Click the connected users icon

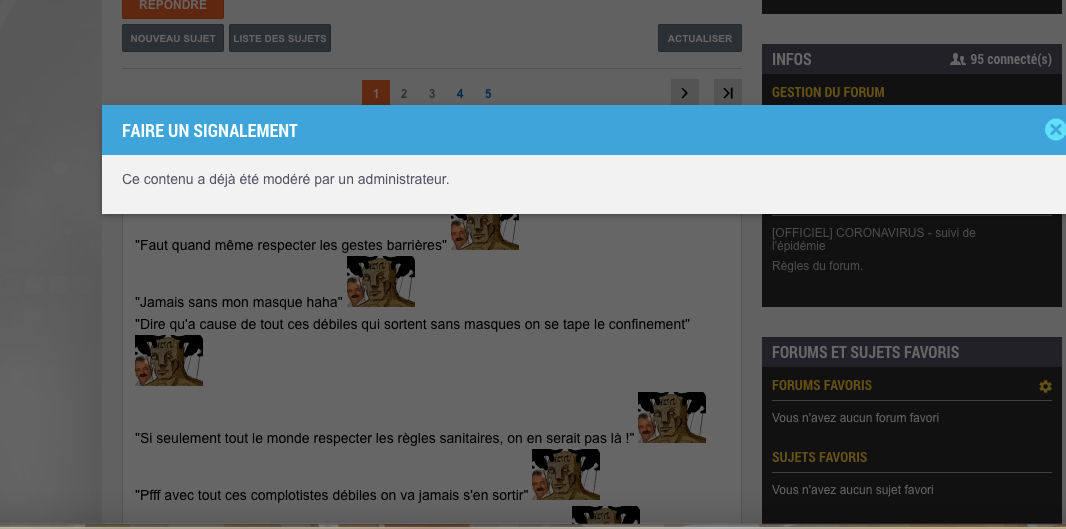(957, 60)
